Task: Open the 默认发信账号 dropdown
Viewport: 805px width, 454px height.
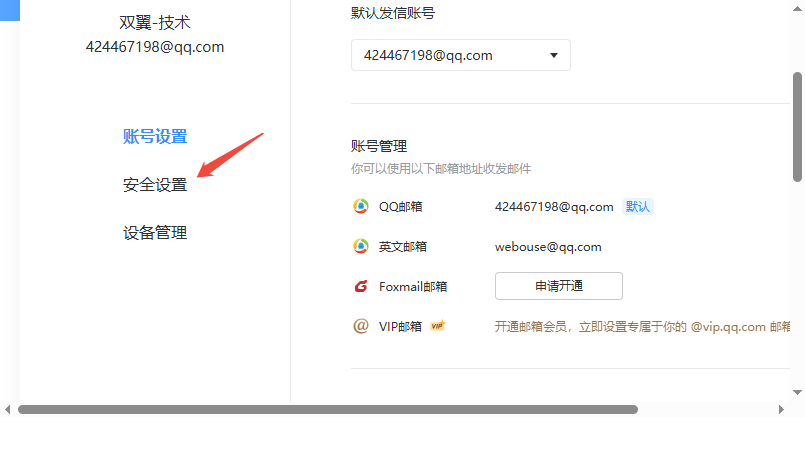Action: click(x=461, y=55)
